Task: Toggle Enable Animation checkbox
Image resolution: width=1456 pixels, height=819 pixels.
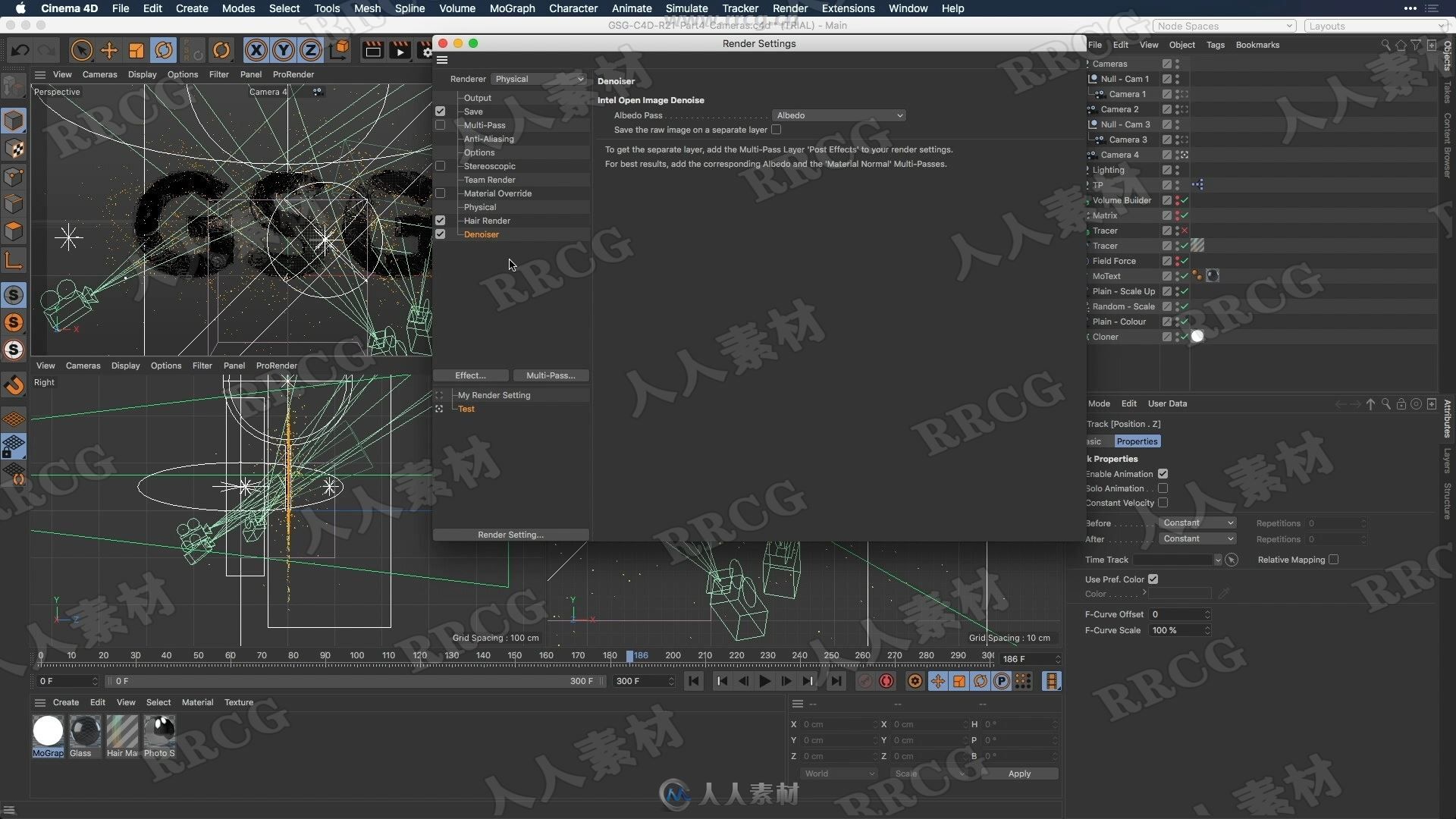Action: click(1163, 474)
